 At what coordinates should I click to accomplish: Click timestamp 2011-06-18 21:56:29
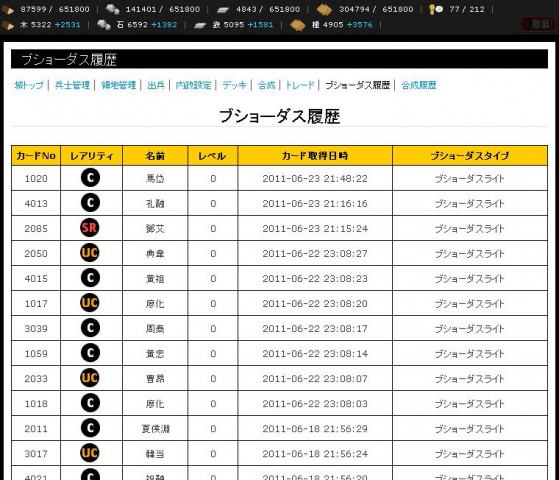(x=315, y=429)
